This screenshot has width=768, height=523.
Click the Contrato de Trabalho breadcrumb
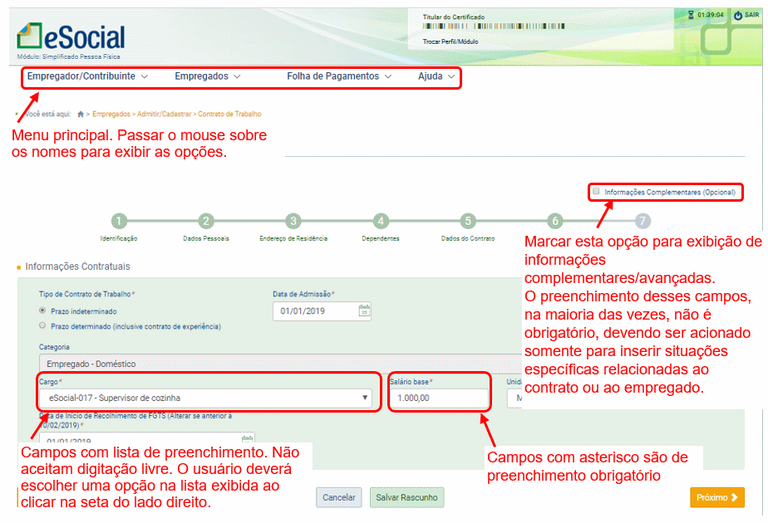click(229, 114)
